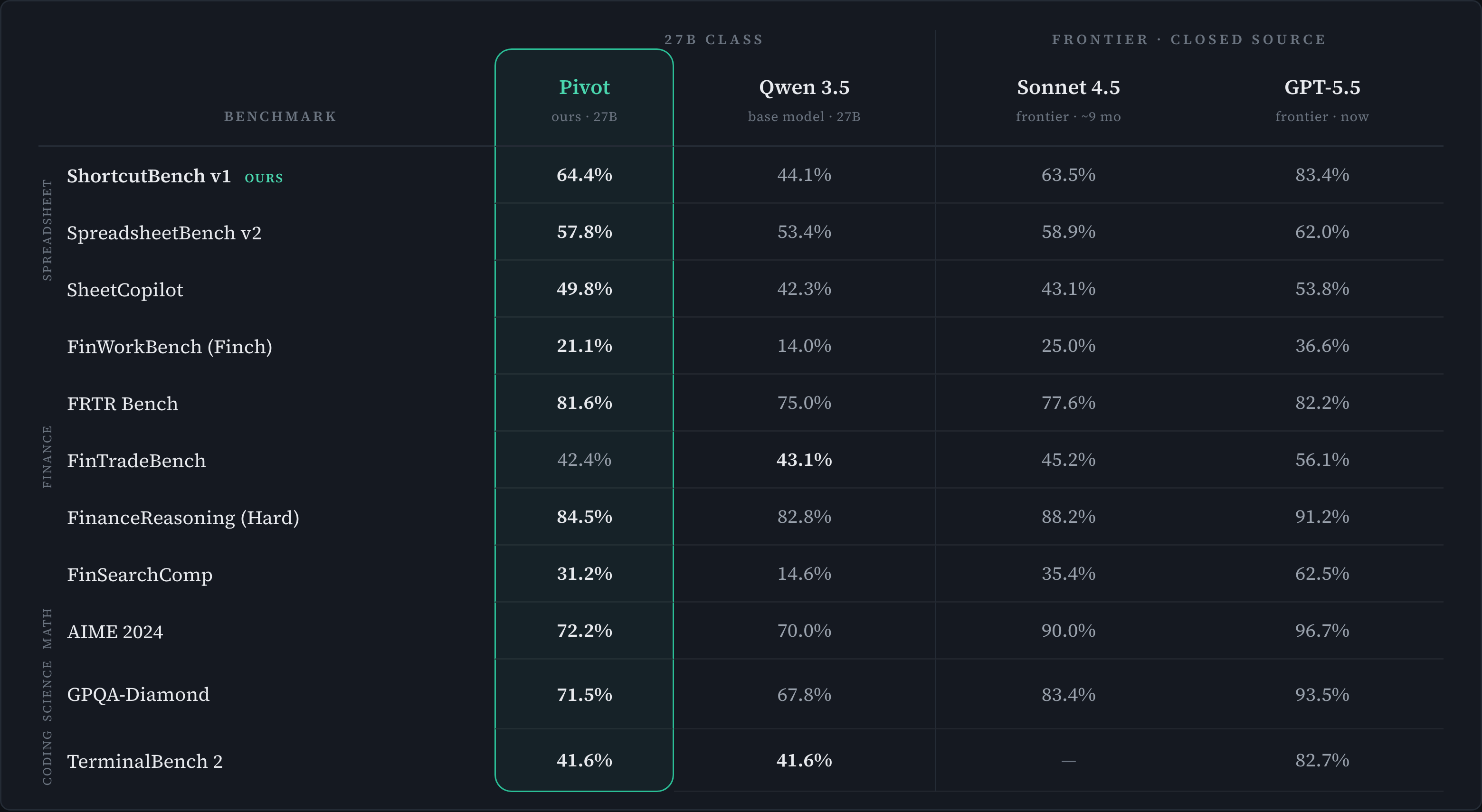This screenshot has height=812, width=1482.
Task: Click Pivot's 21.1% FinWorkBench score
Action: pos(584,346)
